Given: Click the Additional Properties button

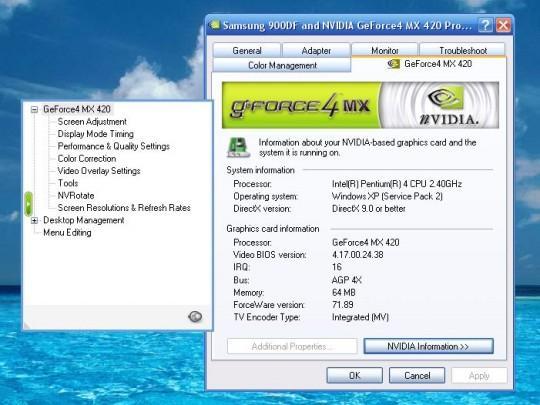Looking at the screenshot, I should tap(292, 346).
